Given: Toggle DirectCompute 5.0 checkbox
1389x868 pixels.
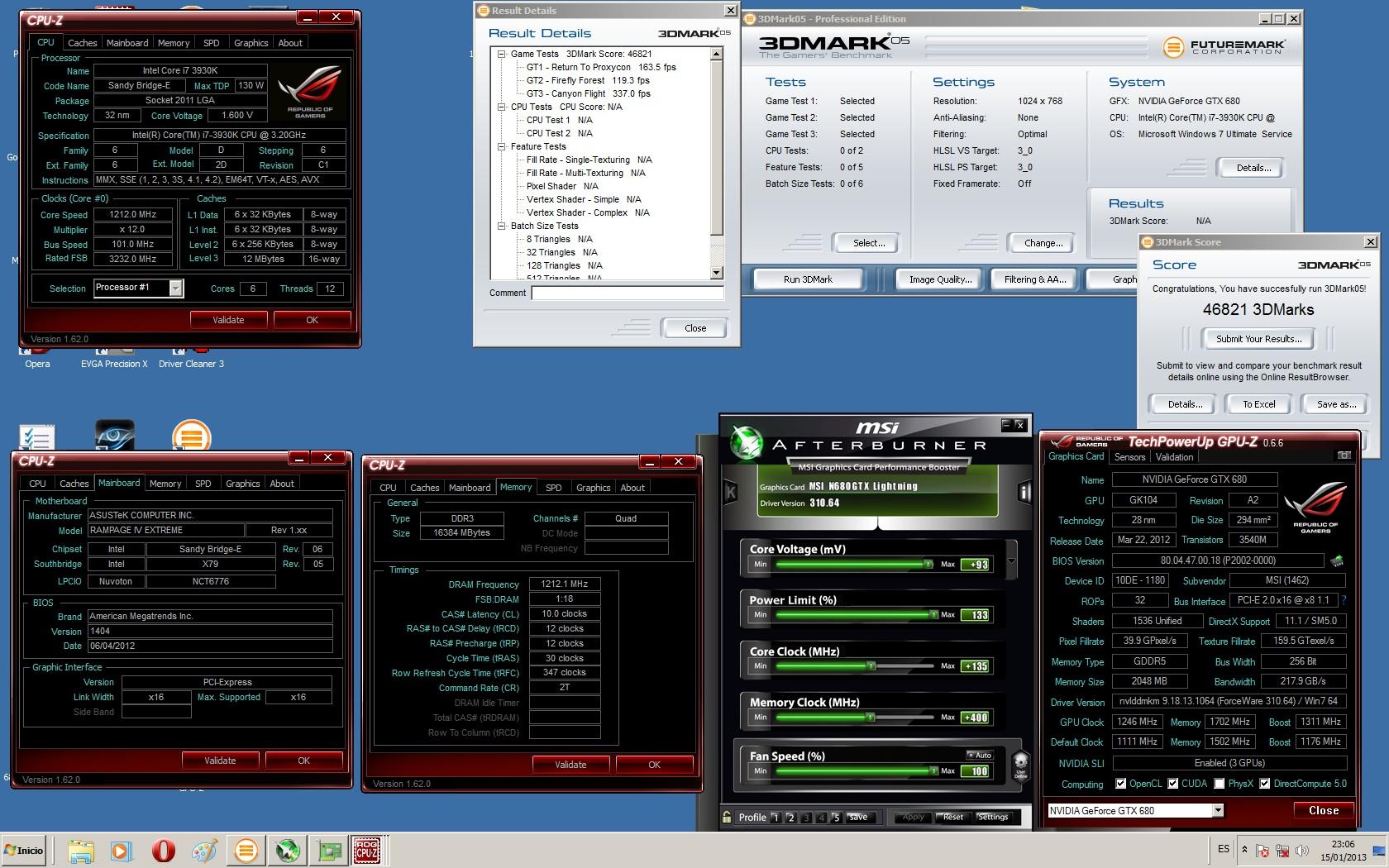Looking at the screenshot, I should point(1264,784).
